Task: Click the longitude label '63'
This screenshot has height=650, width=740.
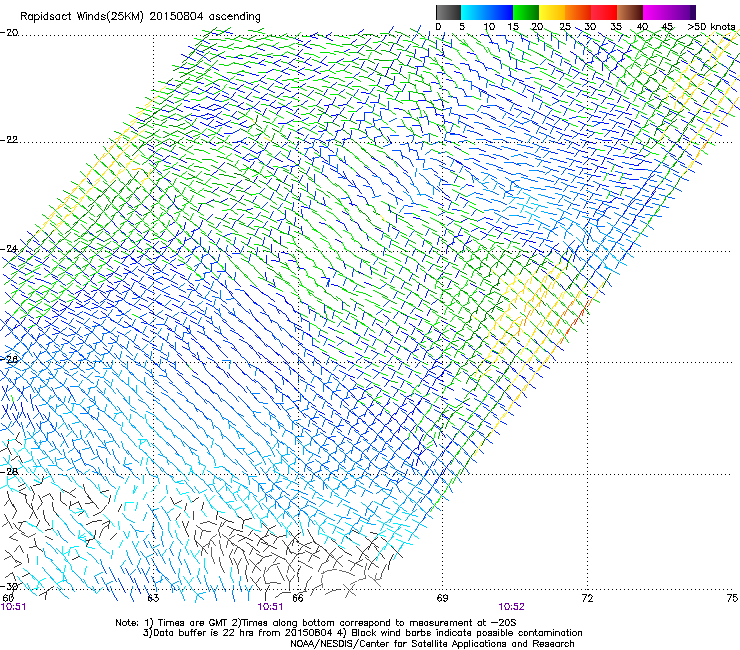Action: tap(153, 598)
